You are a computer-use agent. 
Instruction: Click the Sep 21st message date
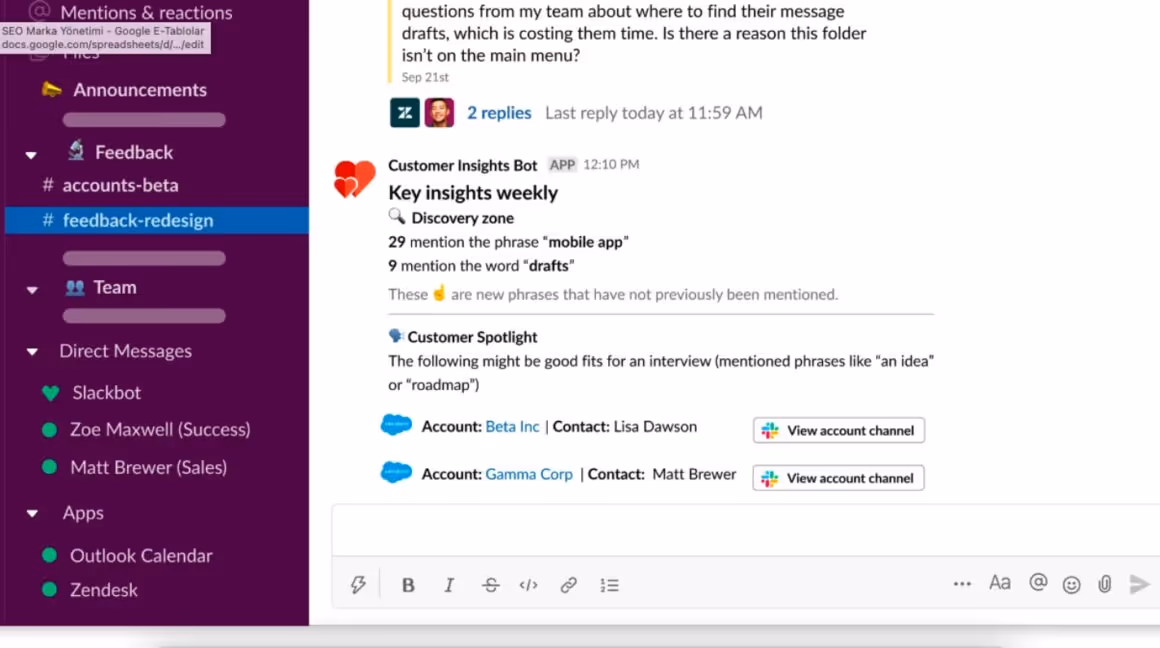coord(425,77)
